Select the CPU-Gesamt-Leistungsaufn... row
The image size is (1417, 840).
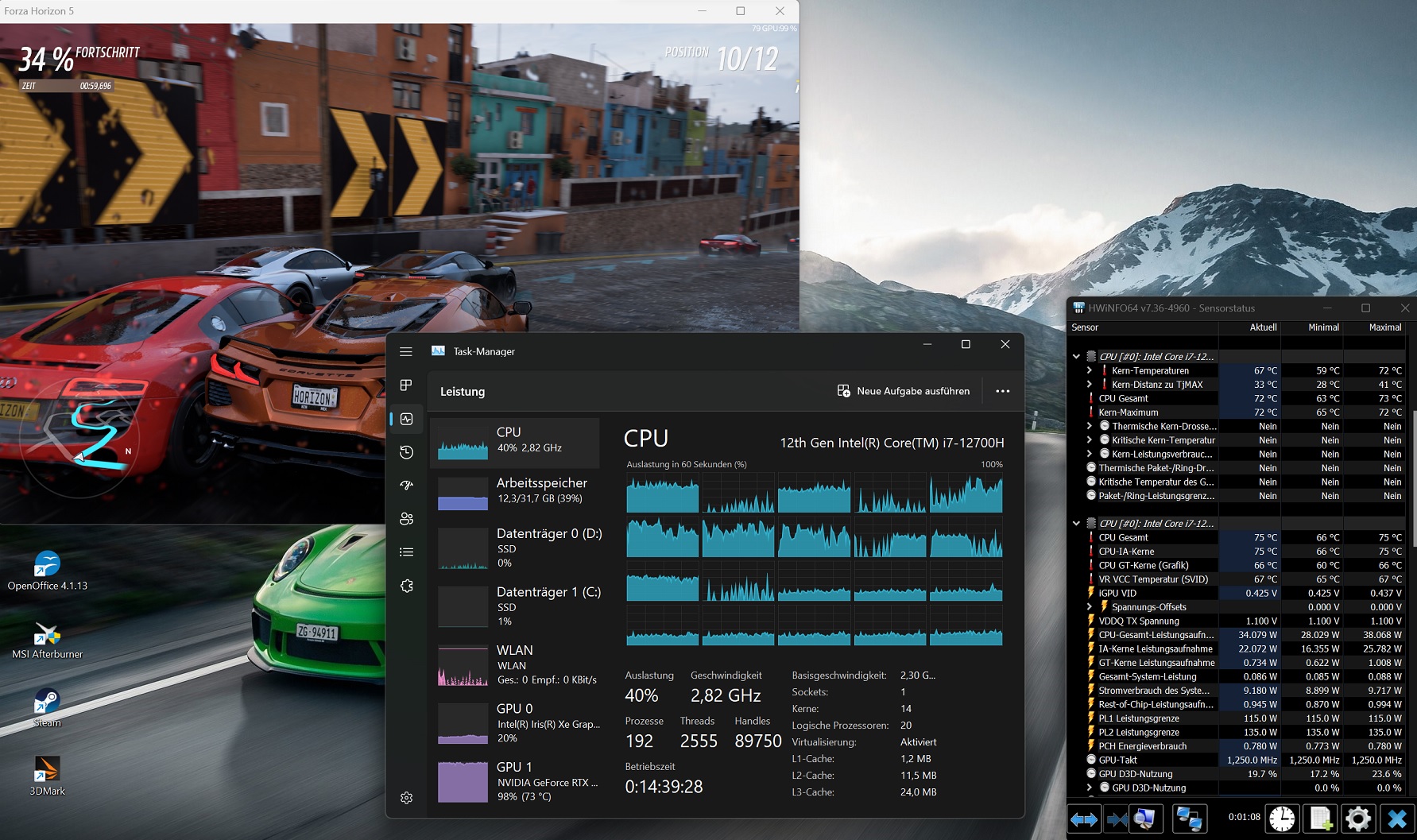[x=1238, y=635]
